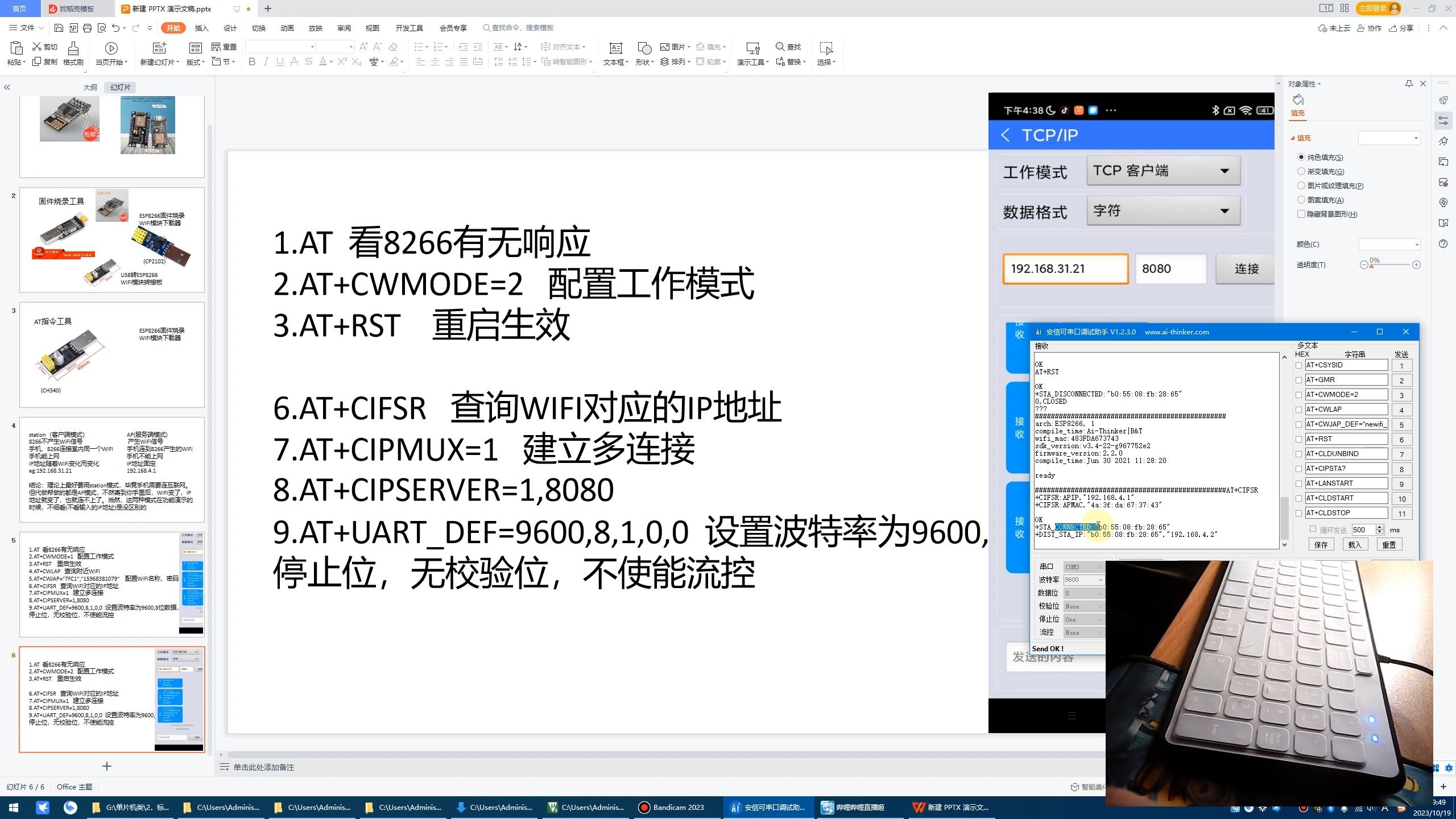
Task: Collapse the slide panel with double-chevron icon
Action: click(x=7, y=87)
